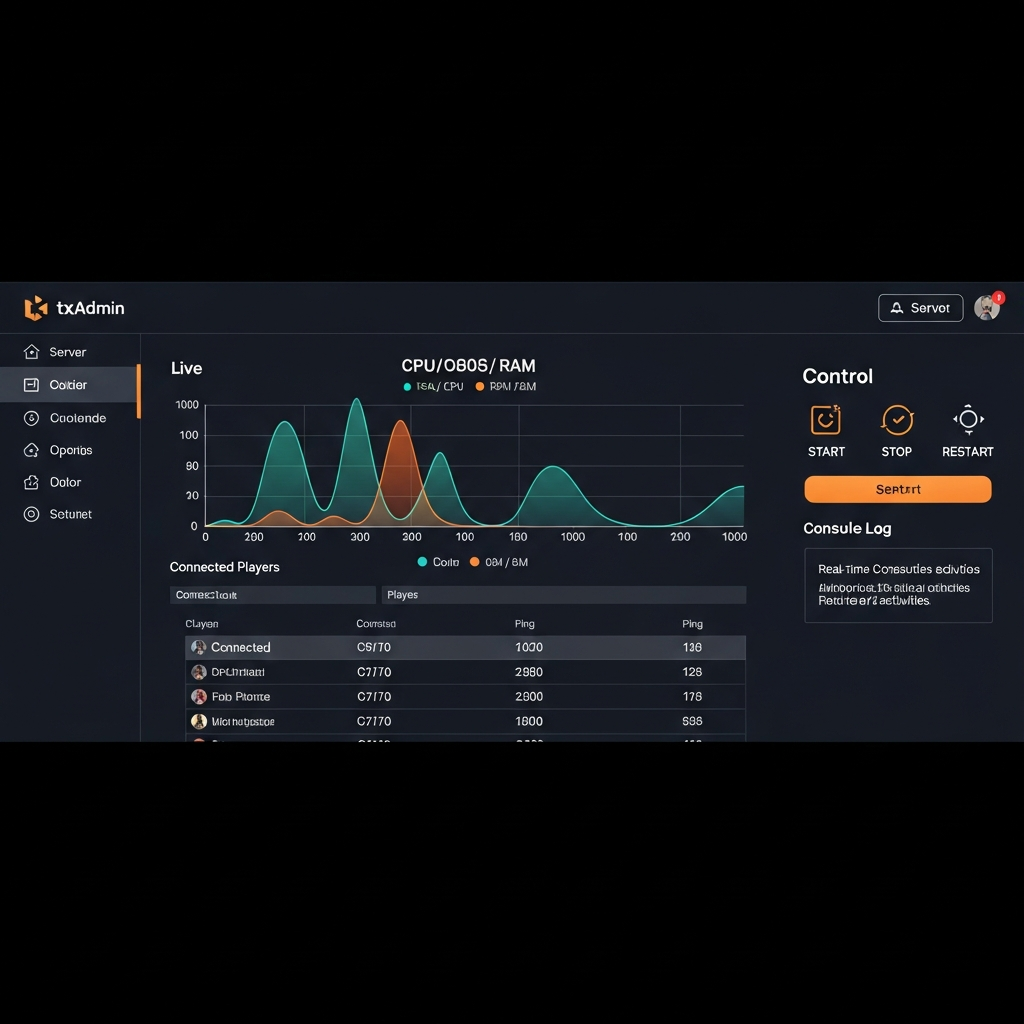Open the Playes dropdown above the table
Image resolution: width=1024 pixels, height=1024 pixels.
point(563,594)
